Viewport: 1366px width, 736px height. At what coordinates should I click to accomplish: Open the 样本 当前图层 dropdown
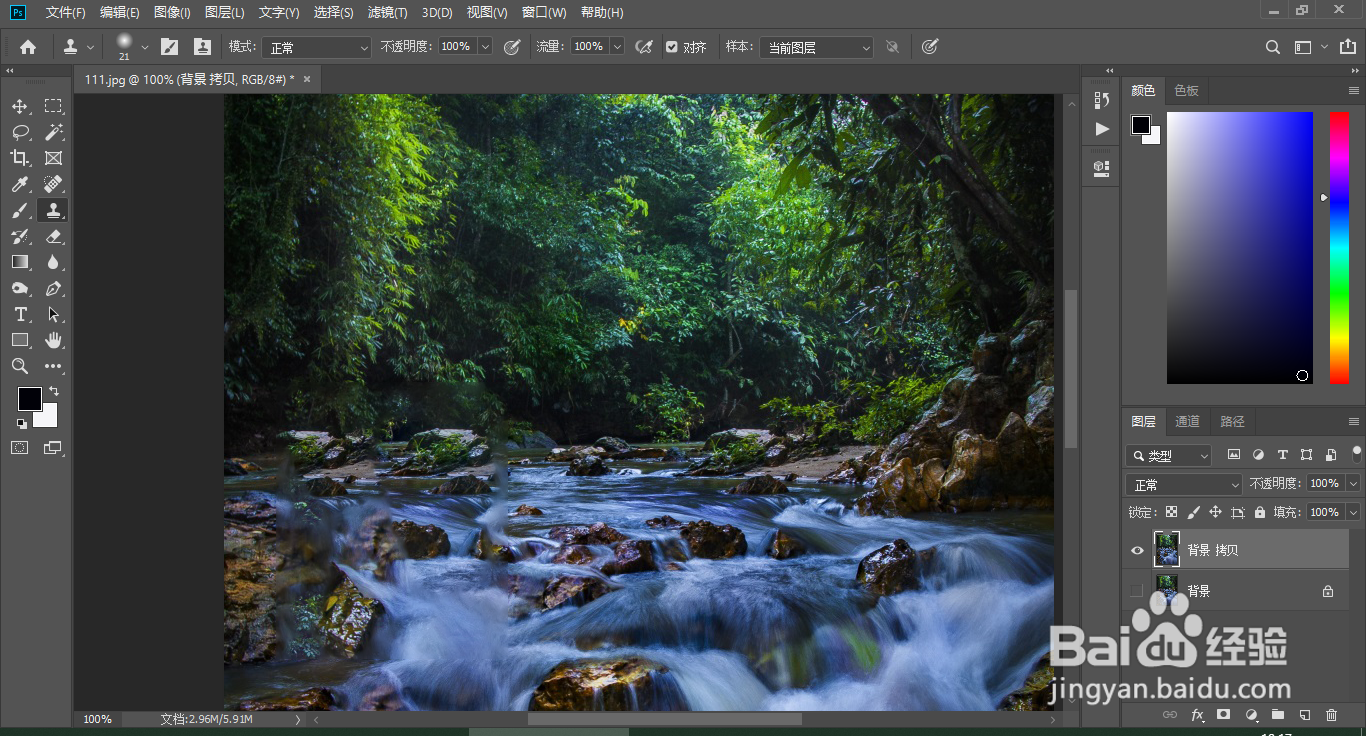click(x=816, y=47)
